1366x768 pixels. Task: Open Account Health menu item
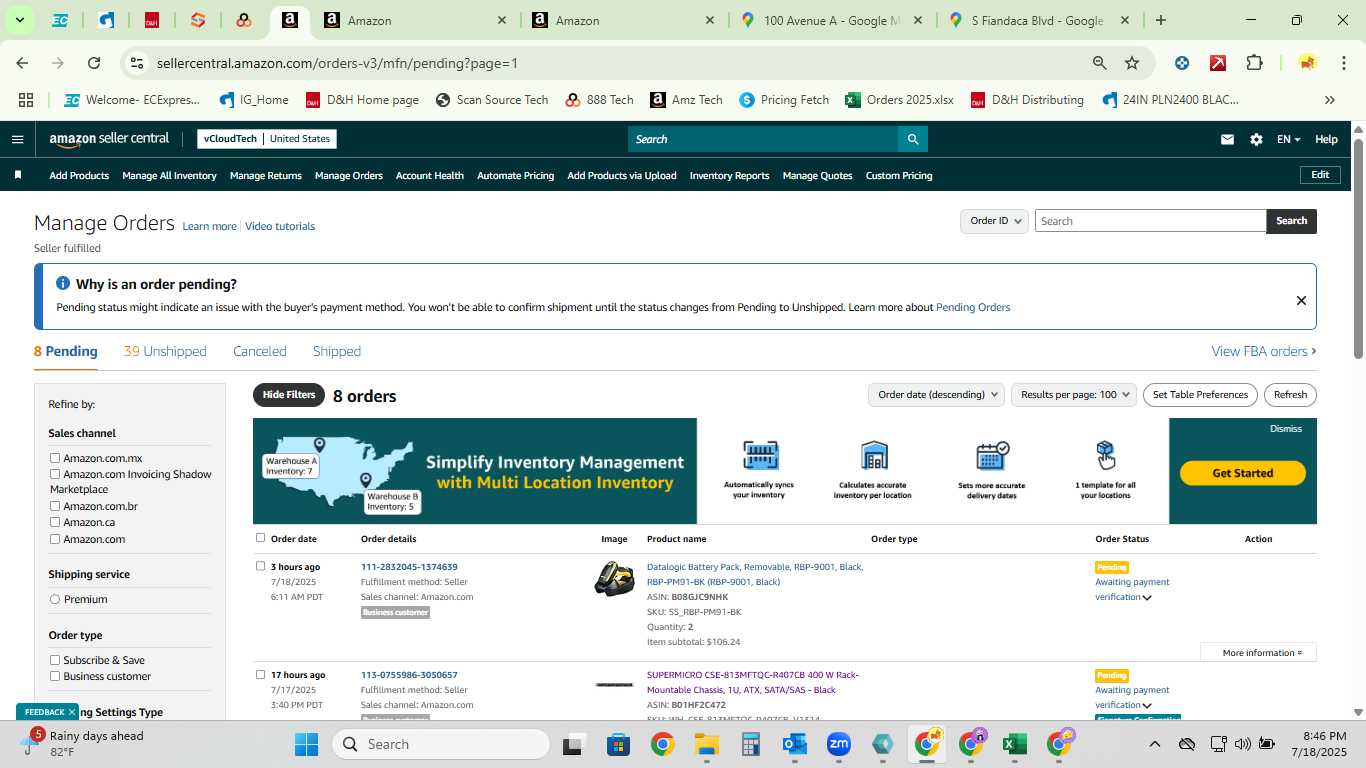click(x=430, y=175)
